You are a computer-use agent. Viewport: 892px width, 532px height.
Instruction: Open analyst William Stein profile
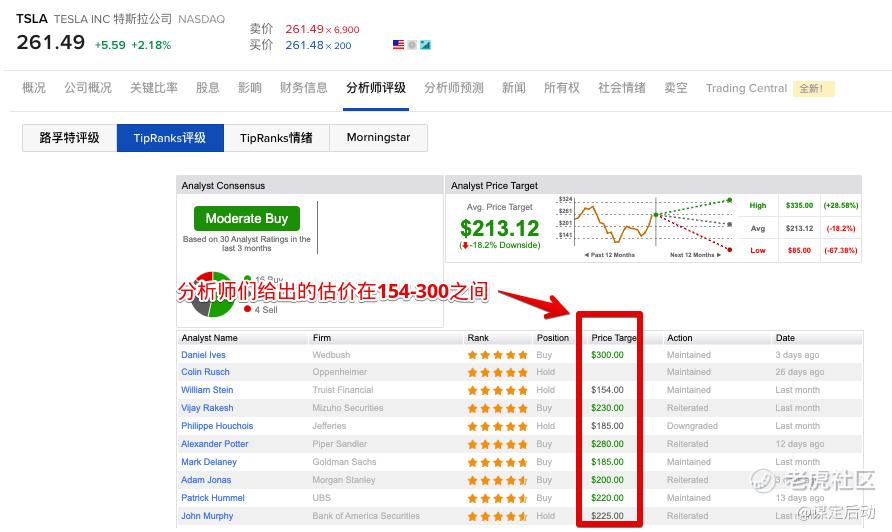[x=207, y=390]
